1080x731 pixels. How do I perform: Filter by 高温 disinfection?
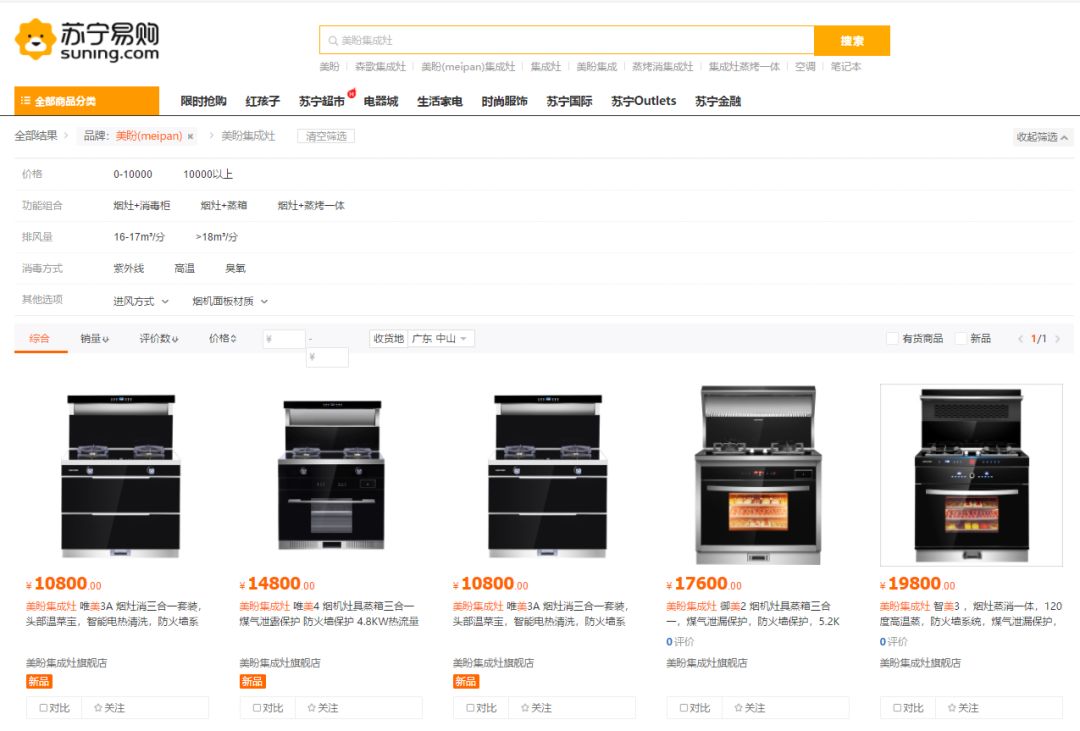tap(185, 268)
